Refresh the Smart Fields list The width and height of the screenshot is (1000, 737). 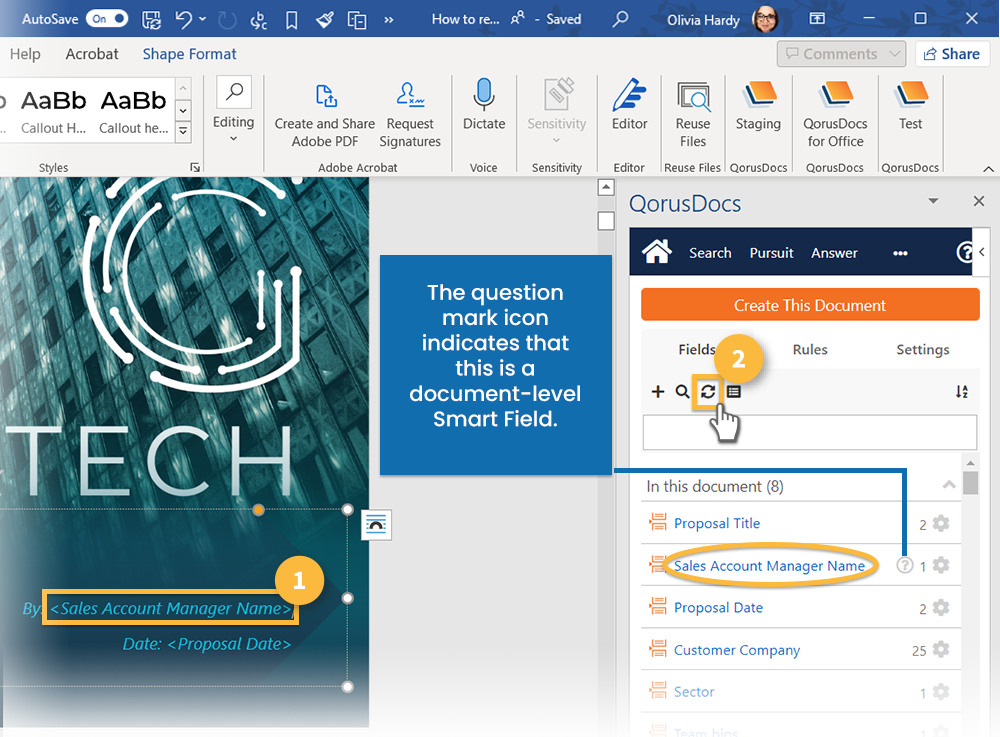click(708, 391)
